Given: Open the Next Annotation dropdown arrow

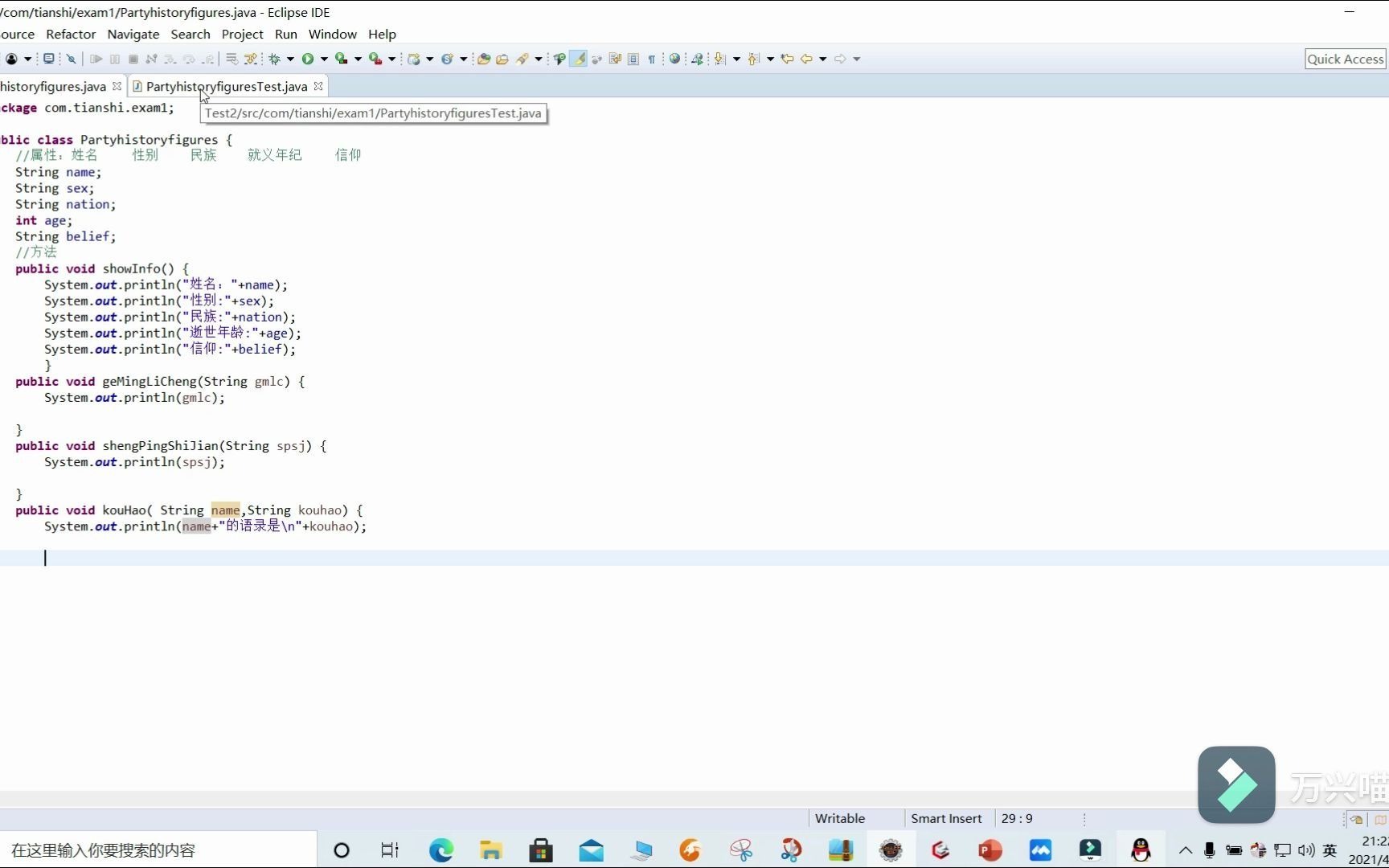Looking at the screenshot, I should (736, 59).
